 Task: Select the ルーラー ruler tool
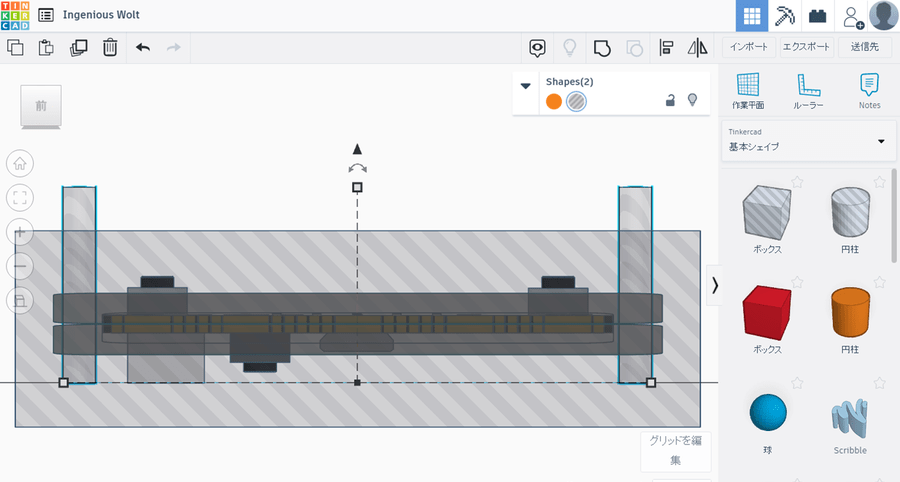808,91
